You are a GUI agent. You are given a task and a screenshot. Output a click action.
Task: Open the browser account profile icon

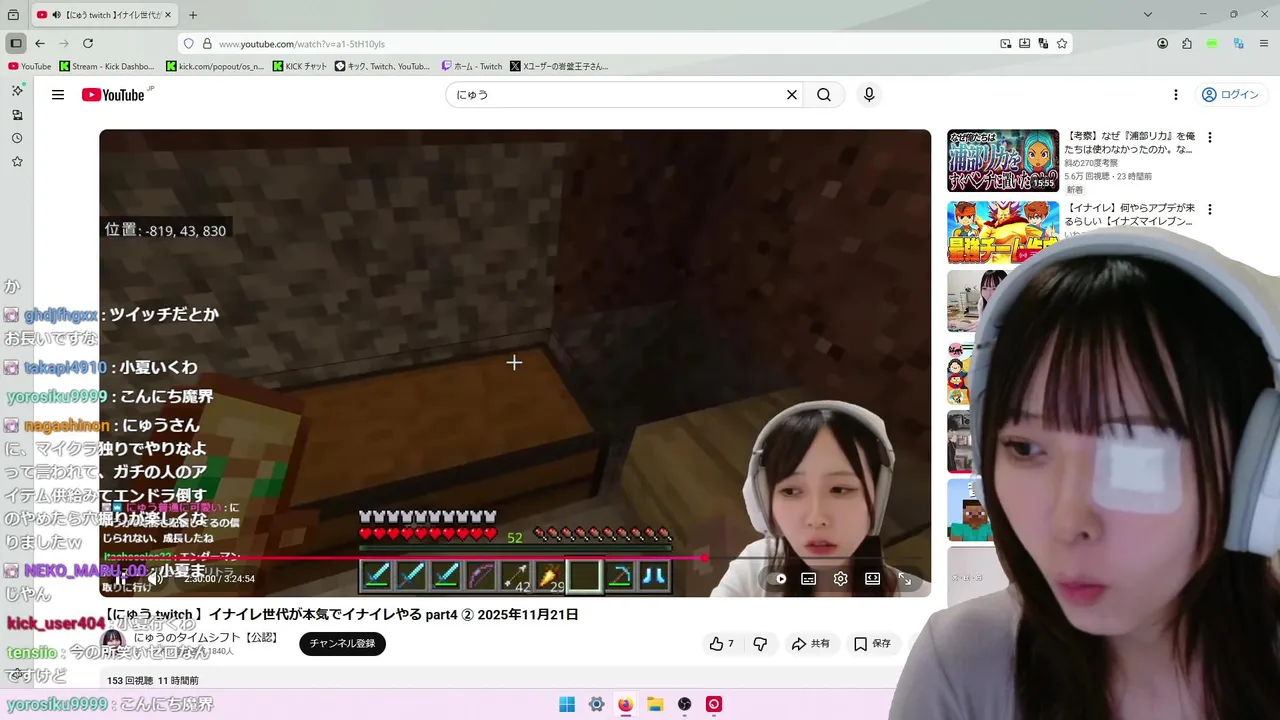pyautogui.click(x=1162, y=44)
